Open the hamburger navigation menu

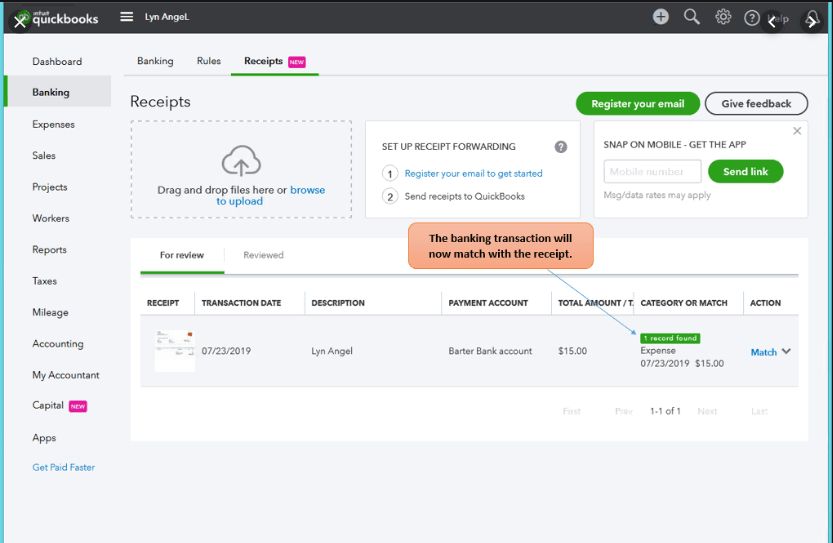126,17
